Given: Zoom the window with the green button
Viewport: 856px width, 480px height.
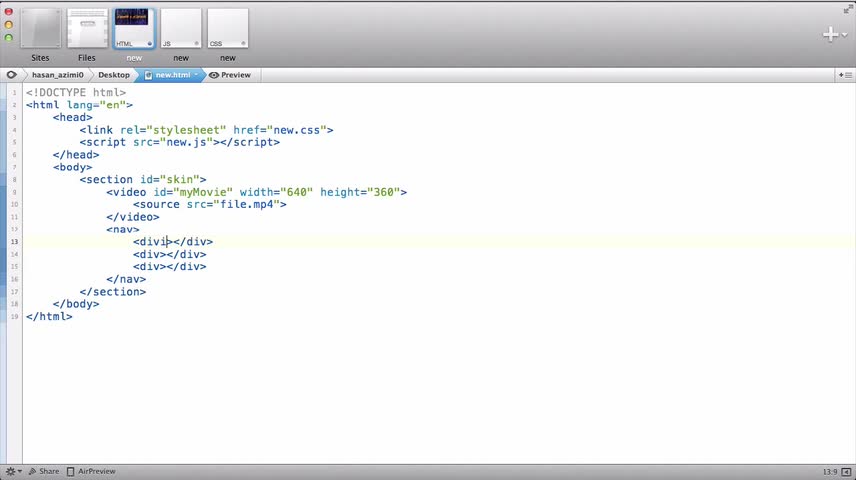Looking at the screenshot, I should [x=9, y=38].
